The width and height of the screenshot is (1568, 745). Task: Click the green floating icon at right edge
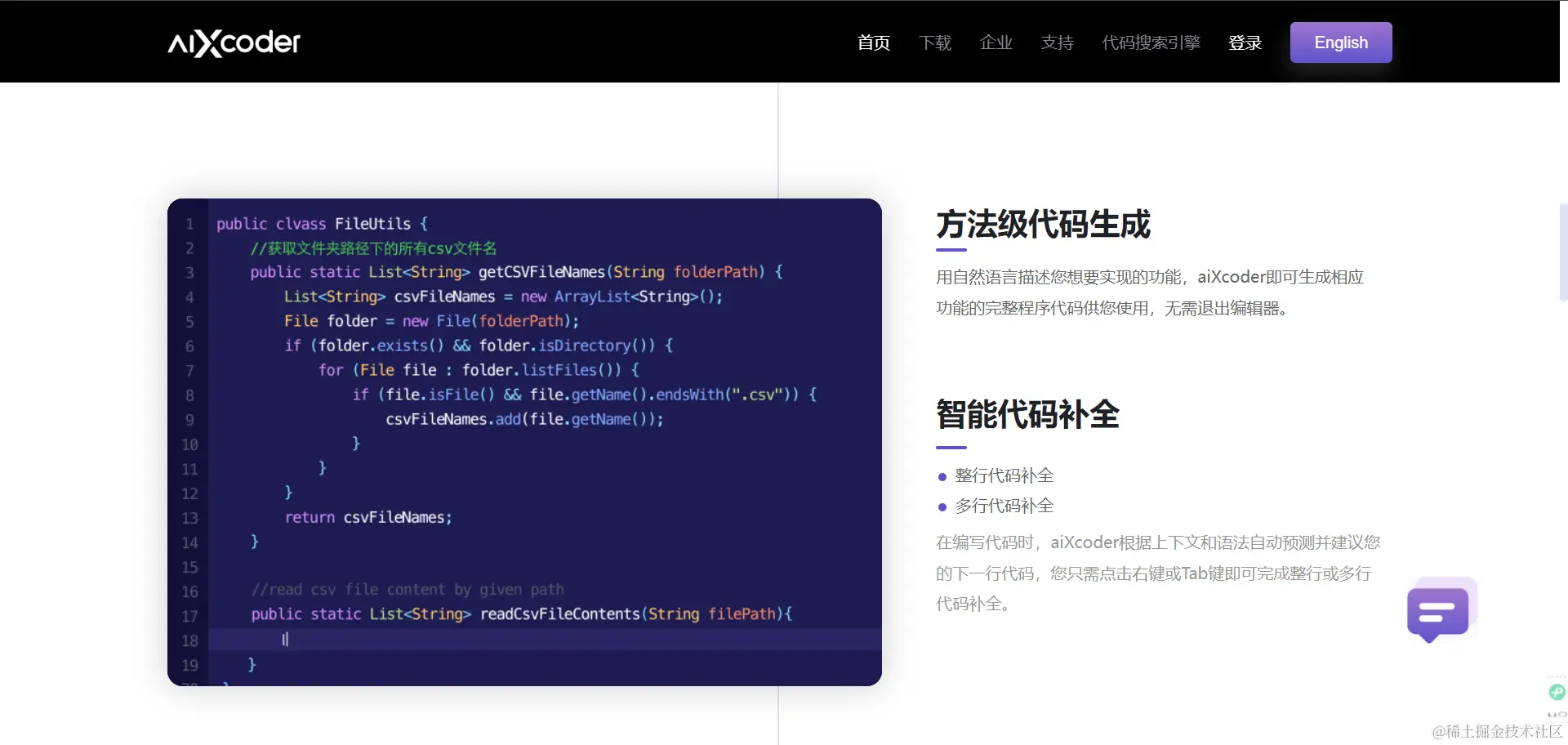point(1557,692)
